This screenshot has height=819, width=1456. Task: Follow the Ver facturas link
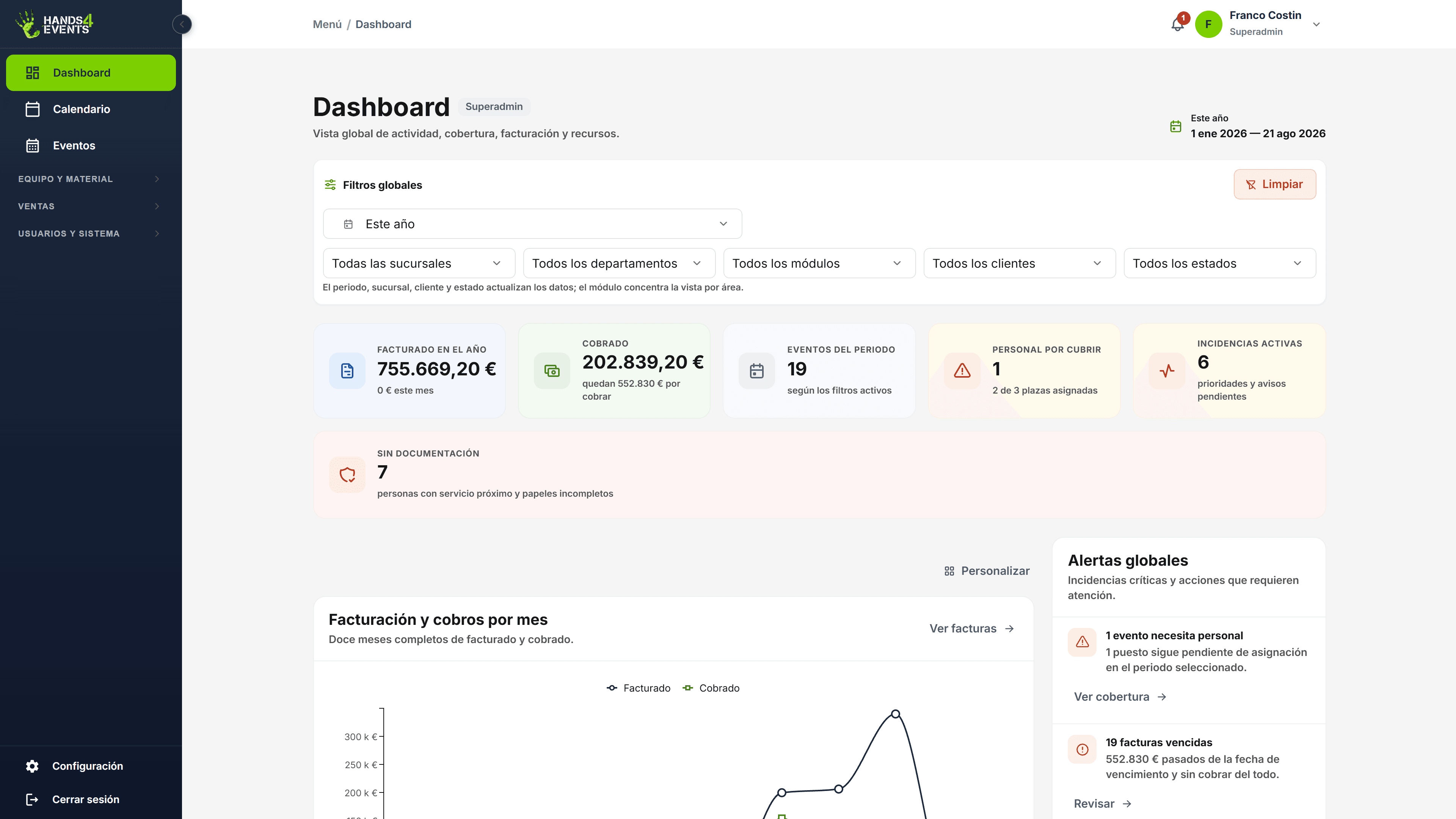[x=971, y=629]
